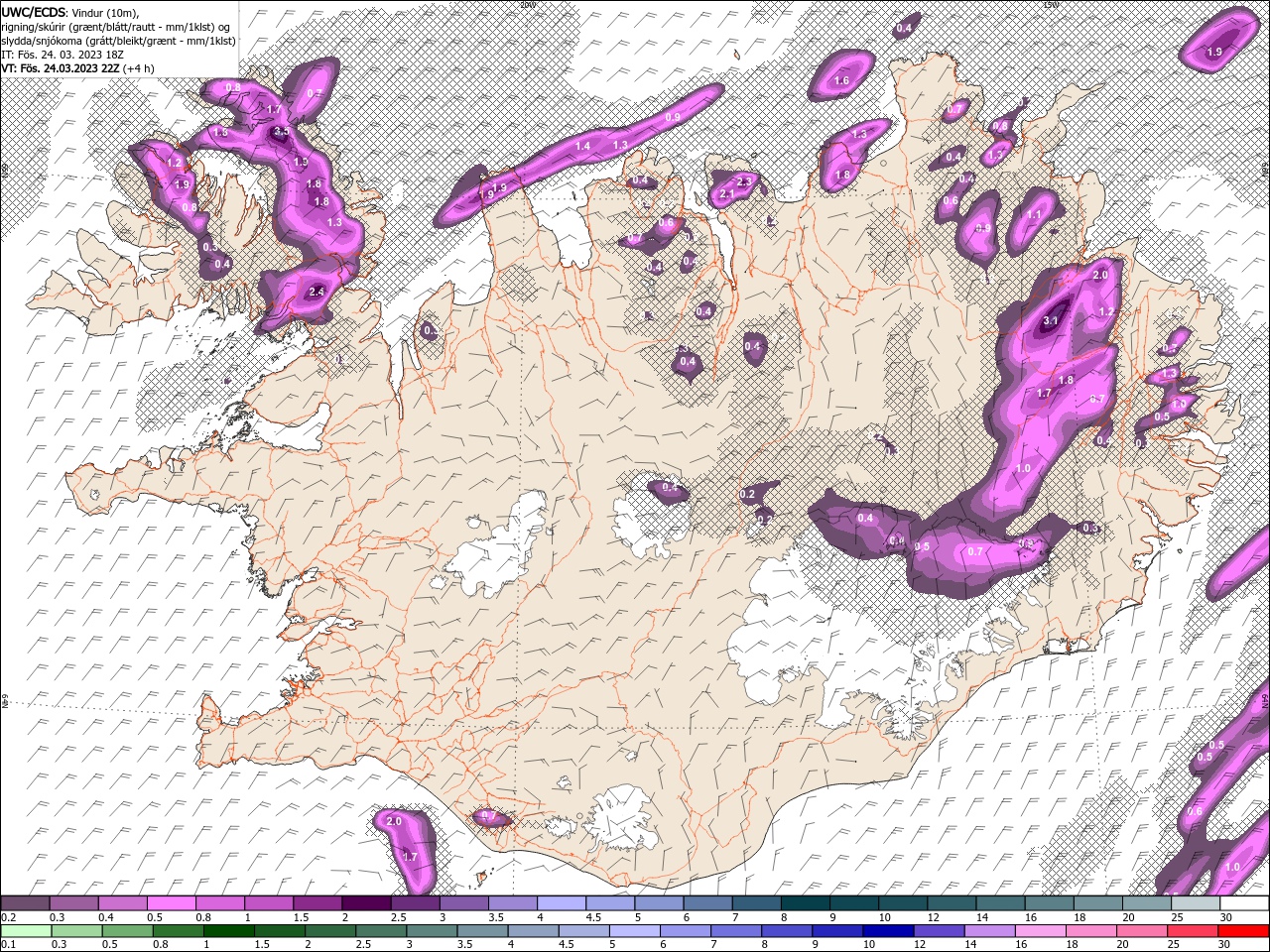Screen dimensions: 1270x952
Task: Click the 2.3 precipitation value label
Action: 744,181
